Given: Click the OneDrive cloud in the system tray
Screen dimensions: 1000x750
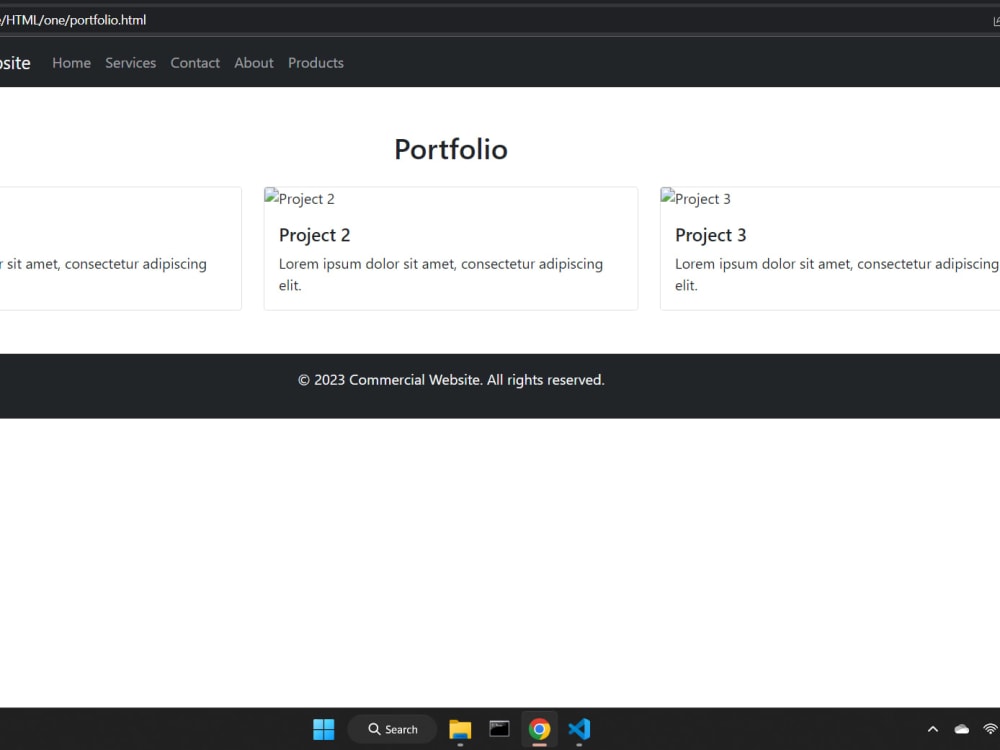Looking at the screenshot, I should [x=962, y=729].
